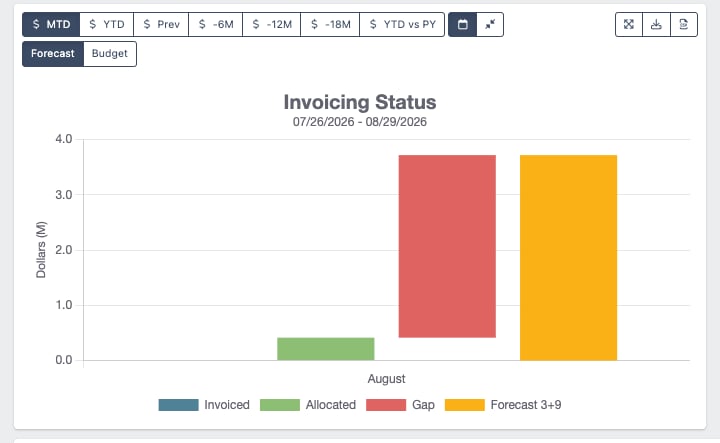720x443 pixels.
Task: Click the 3.0 axis tick label
Action: [64, 195]
